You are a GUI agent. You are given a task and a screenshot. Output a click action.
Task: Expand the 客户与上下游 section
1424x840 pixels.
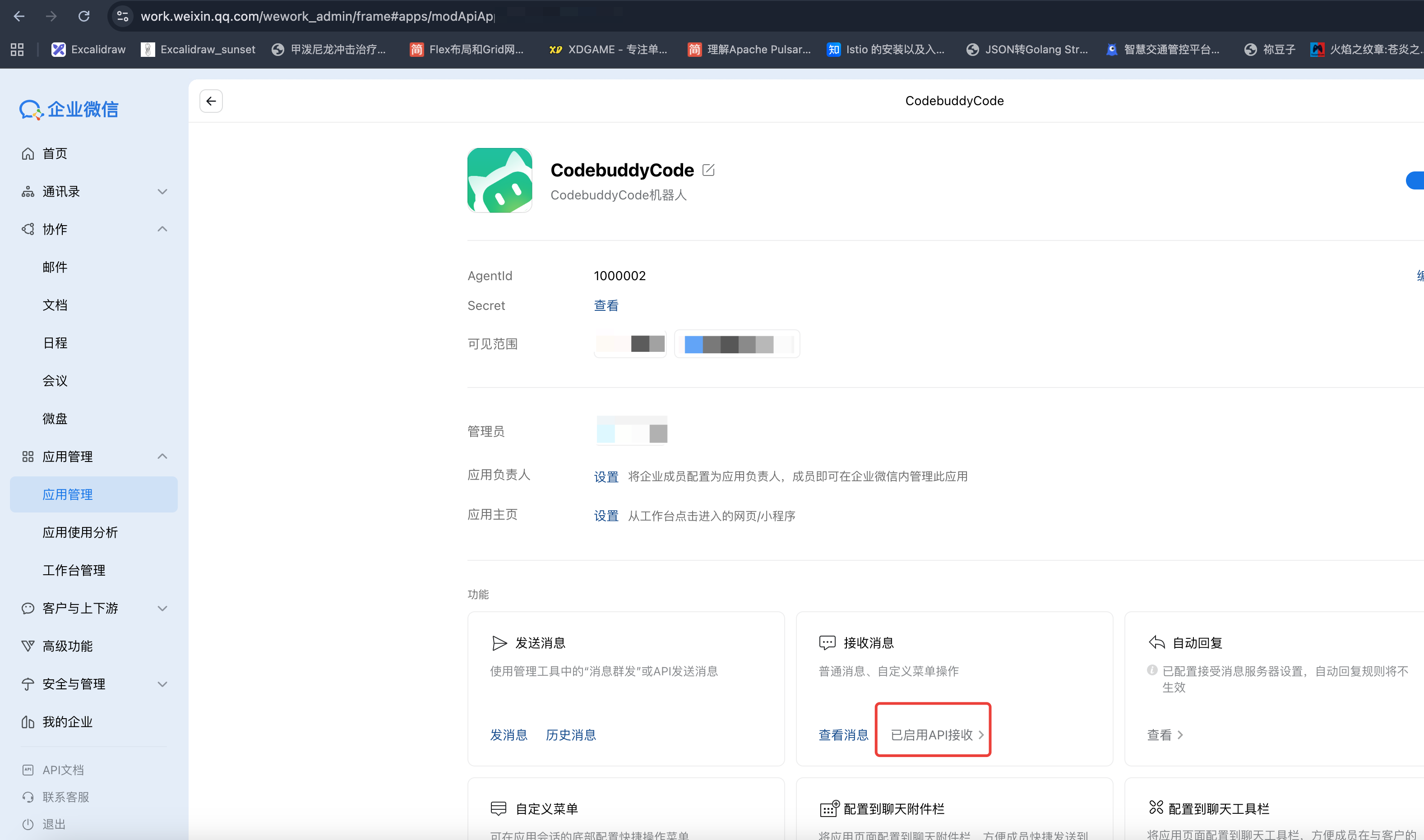(x=162, y=608)
